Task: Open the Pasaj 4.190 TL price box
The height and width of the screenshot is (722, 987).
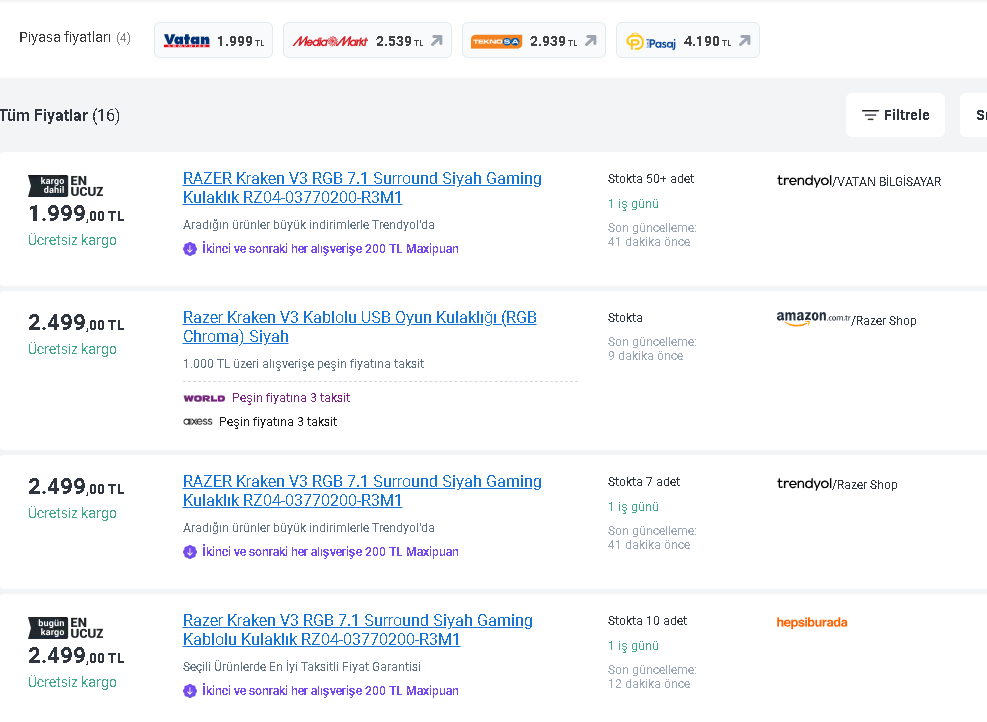Action: [687, 41]
